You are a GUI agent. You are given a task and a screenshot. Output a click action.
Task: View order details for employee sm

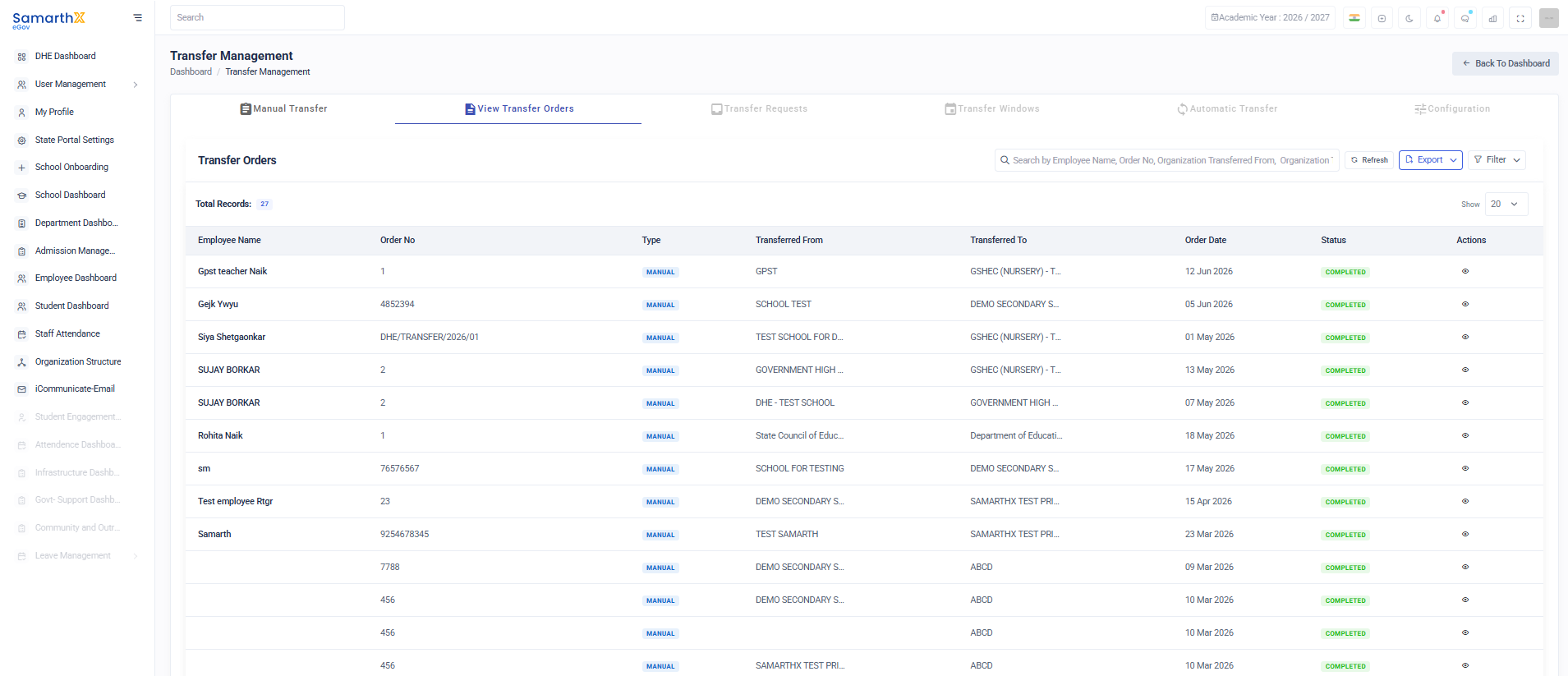pyautogui.click(x=1465, y=468)
